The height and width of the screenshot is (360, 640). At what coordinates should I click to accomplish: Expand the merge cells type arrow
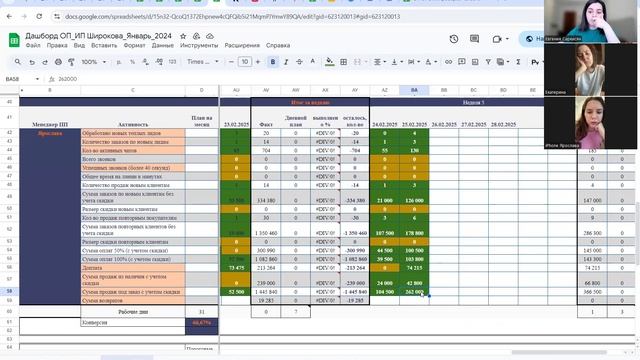tap(366, 62)
